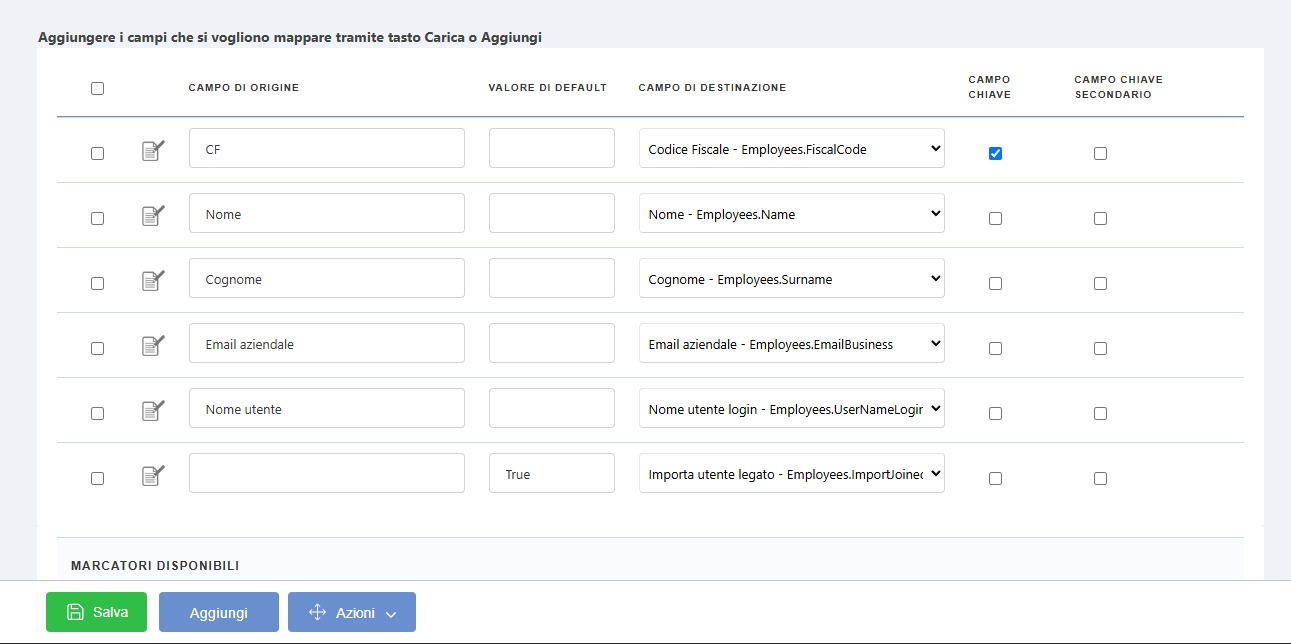Select the CF row checkbox
The image size is (1291, 644).
point(97,153)
